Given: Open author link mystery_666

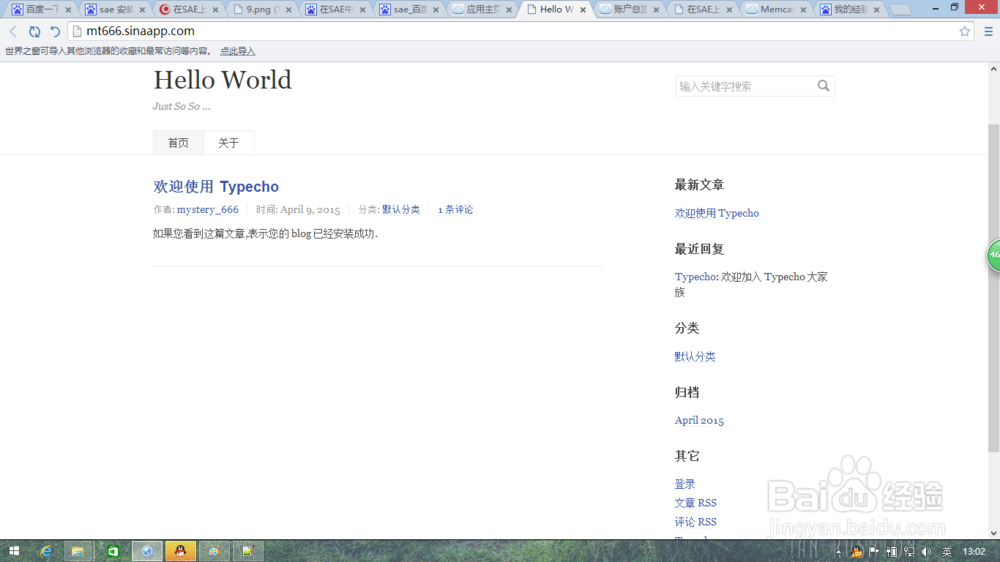Looking at the screenshot, I should tap(207, 209).
